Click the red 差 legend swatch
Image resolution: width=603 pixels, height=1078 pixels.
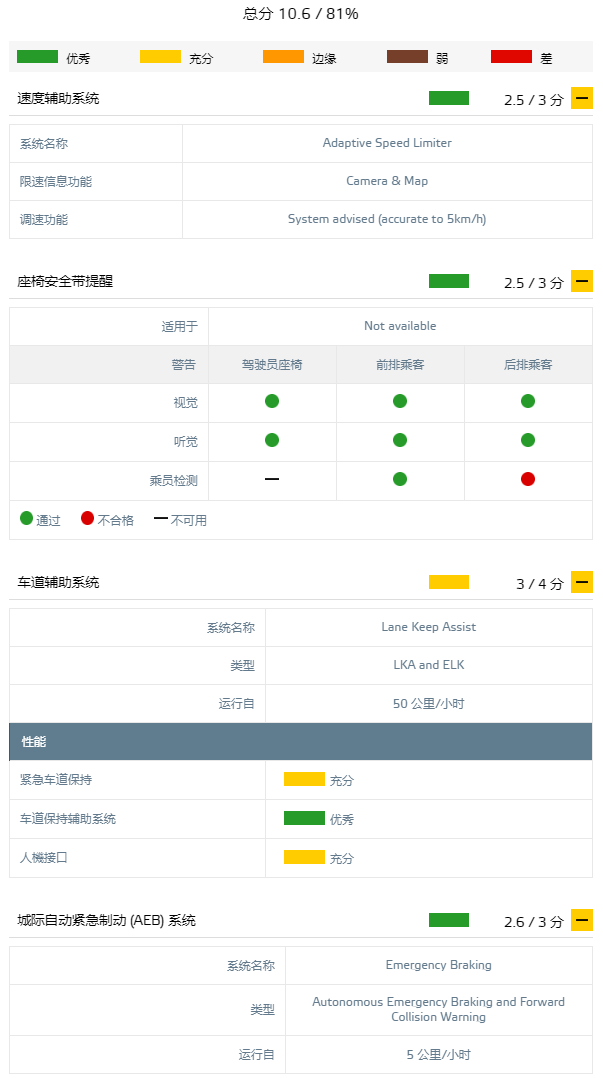(511, 57)
